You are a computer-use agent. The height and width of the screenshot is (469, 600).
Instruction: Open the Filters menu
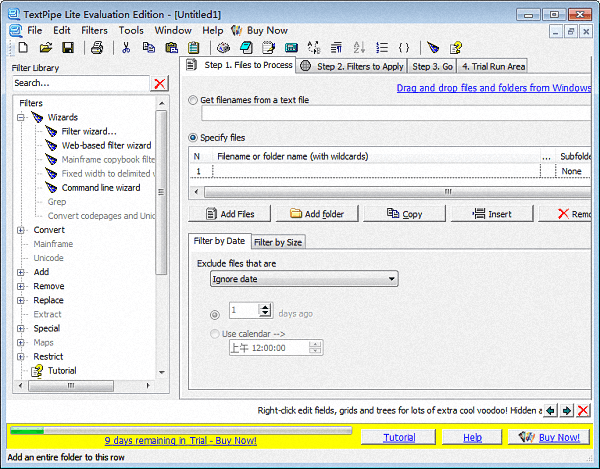click(94, 30)
